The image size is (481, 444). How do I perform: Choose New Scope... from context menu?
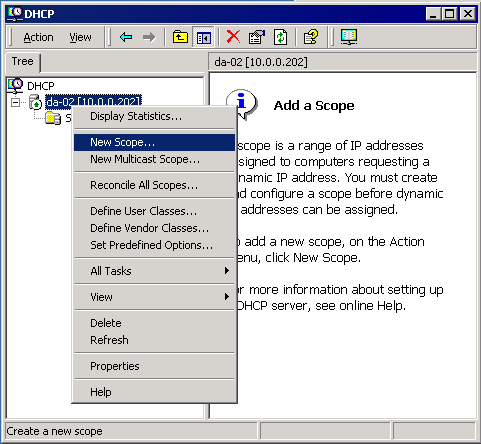[154, 142]
